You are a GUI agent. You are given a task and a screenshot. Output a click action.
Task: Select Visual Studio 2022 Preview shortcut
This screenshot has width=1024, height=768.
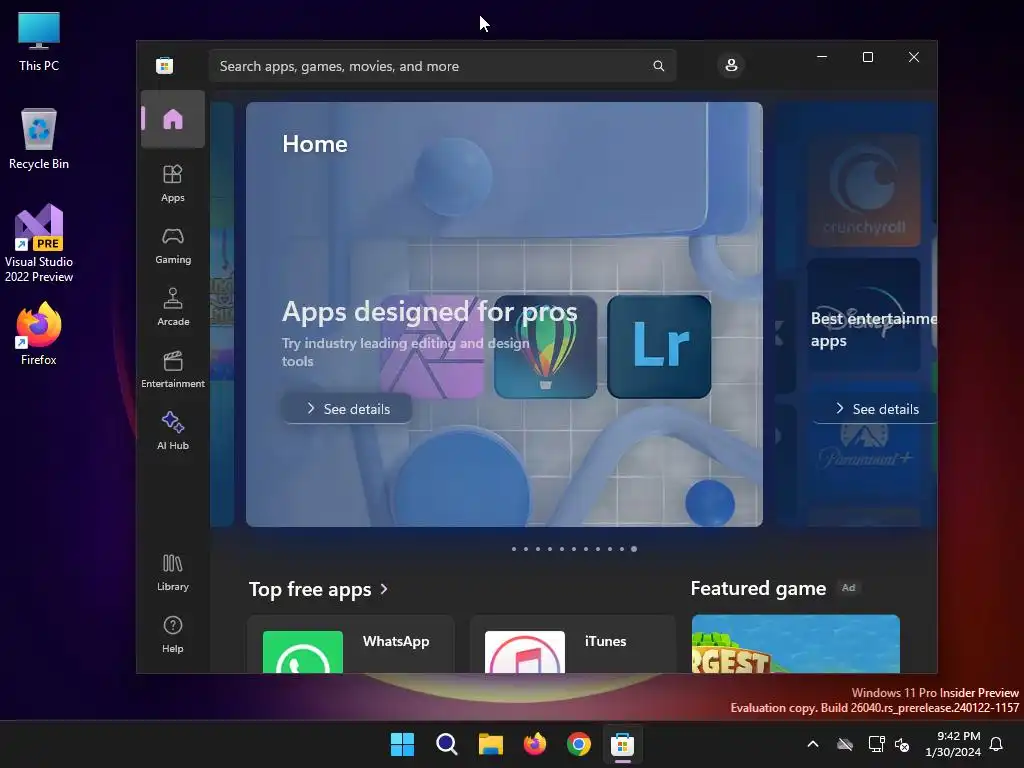(39, 243)
